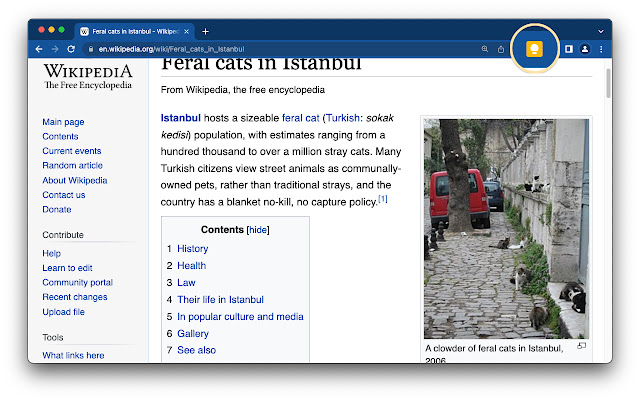Follow the feral cat hyperlink
This screenshot has width=640, height=400.
coord(301,117)
